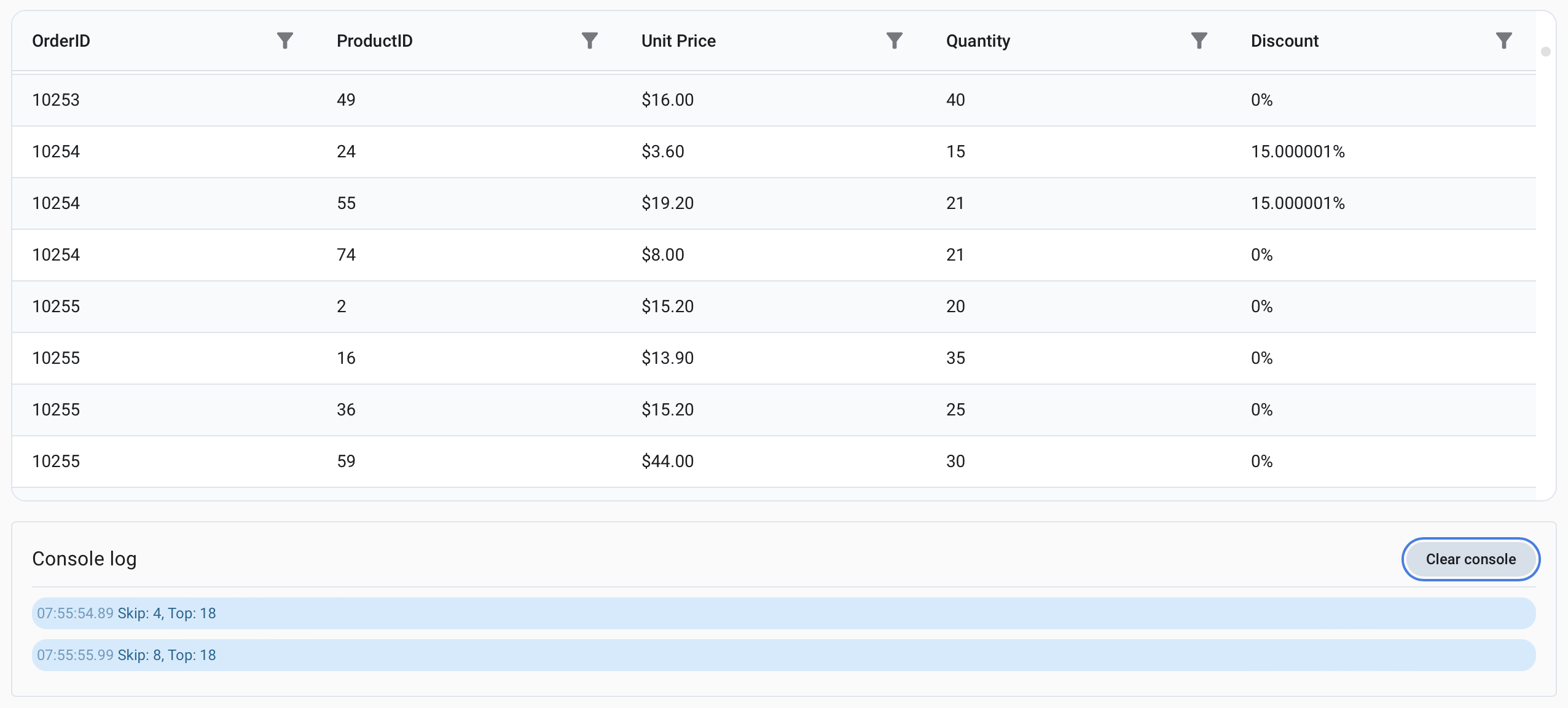This screenshot has width=1568, height=708.
Task: Open the Unit Price column filter icon
Action: (894, 41)
